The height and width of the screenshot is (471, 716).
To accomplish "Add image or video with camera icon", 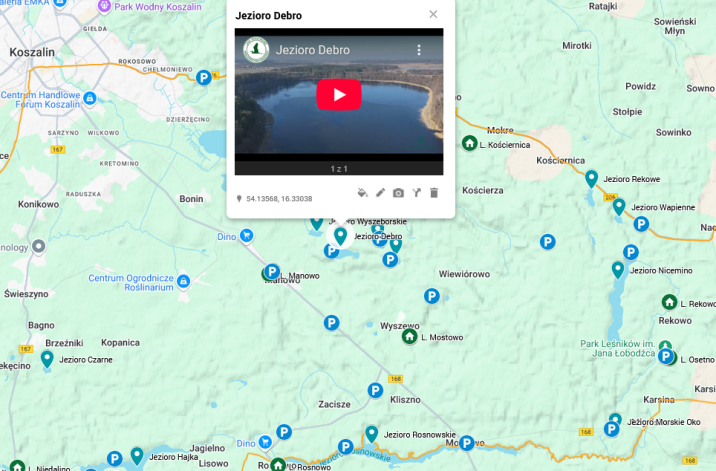I will pos(398,193).
